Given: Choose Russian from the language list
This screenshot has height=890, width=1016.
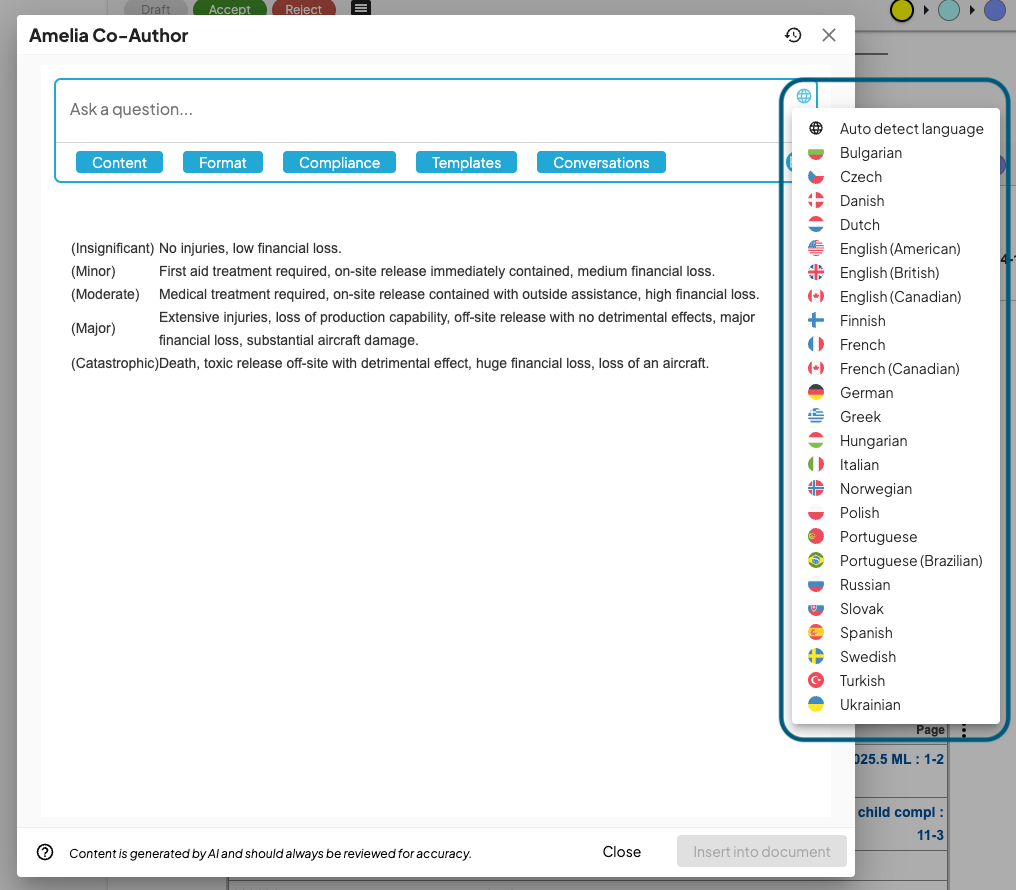Looking at the screenshot, I should click(x=895, y=584).
